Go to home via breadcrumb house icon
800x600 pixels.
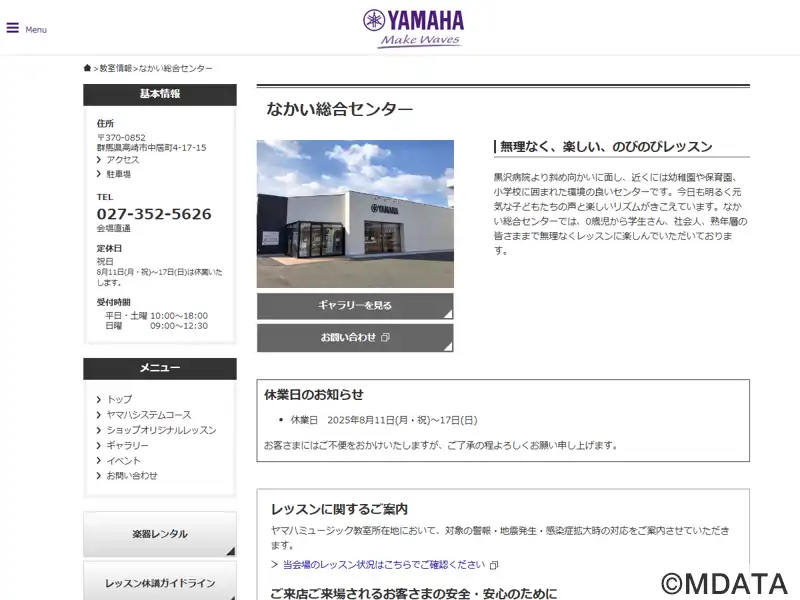pyautogui.click(x=87, y=68)
